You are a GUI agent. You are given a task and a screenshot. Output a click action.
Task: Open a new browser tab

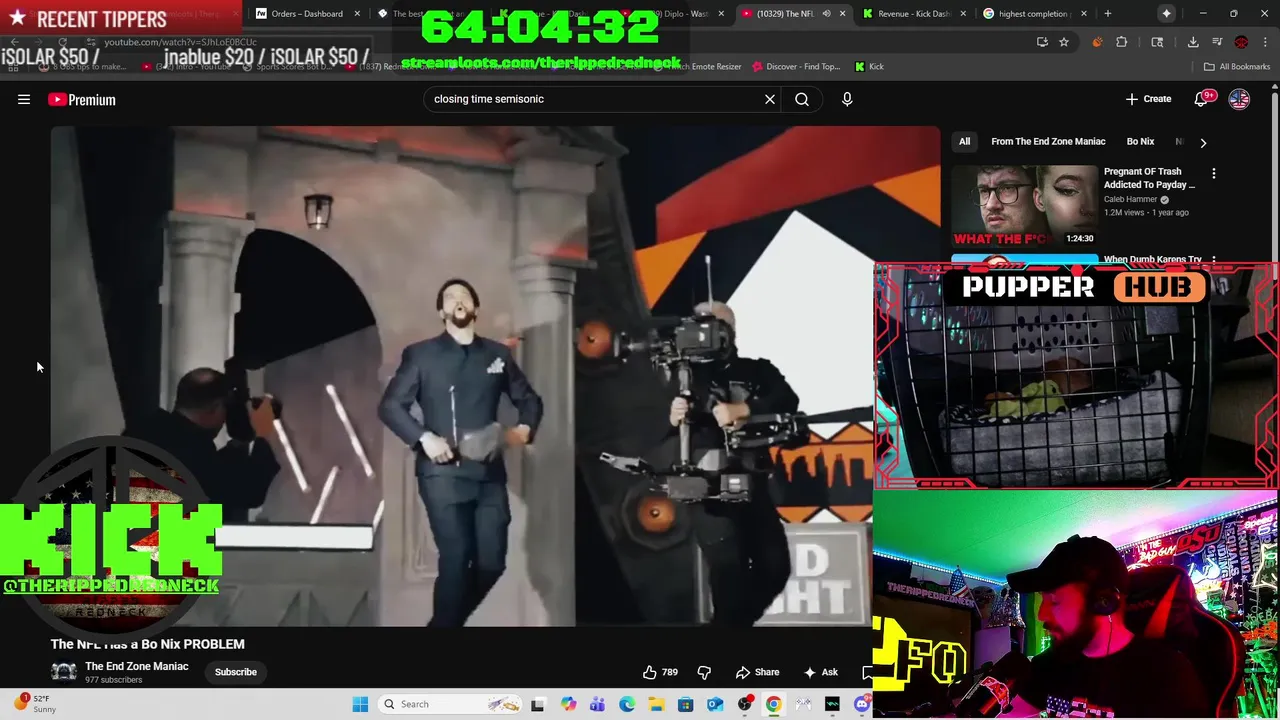[1107, 14]
